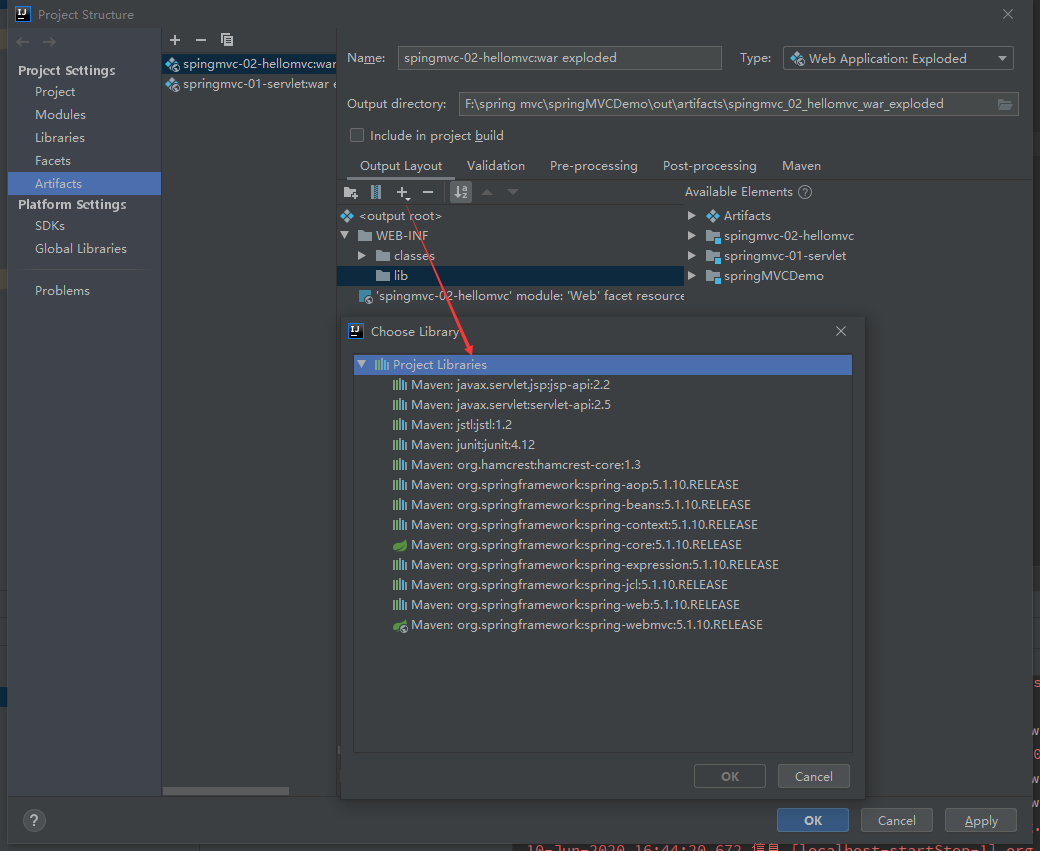Image resolution: width=1040 pixels, height=851 pixels.
Task: Navigate forward with the right arrow icon
Action: [x=49, y=42]
